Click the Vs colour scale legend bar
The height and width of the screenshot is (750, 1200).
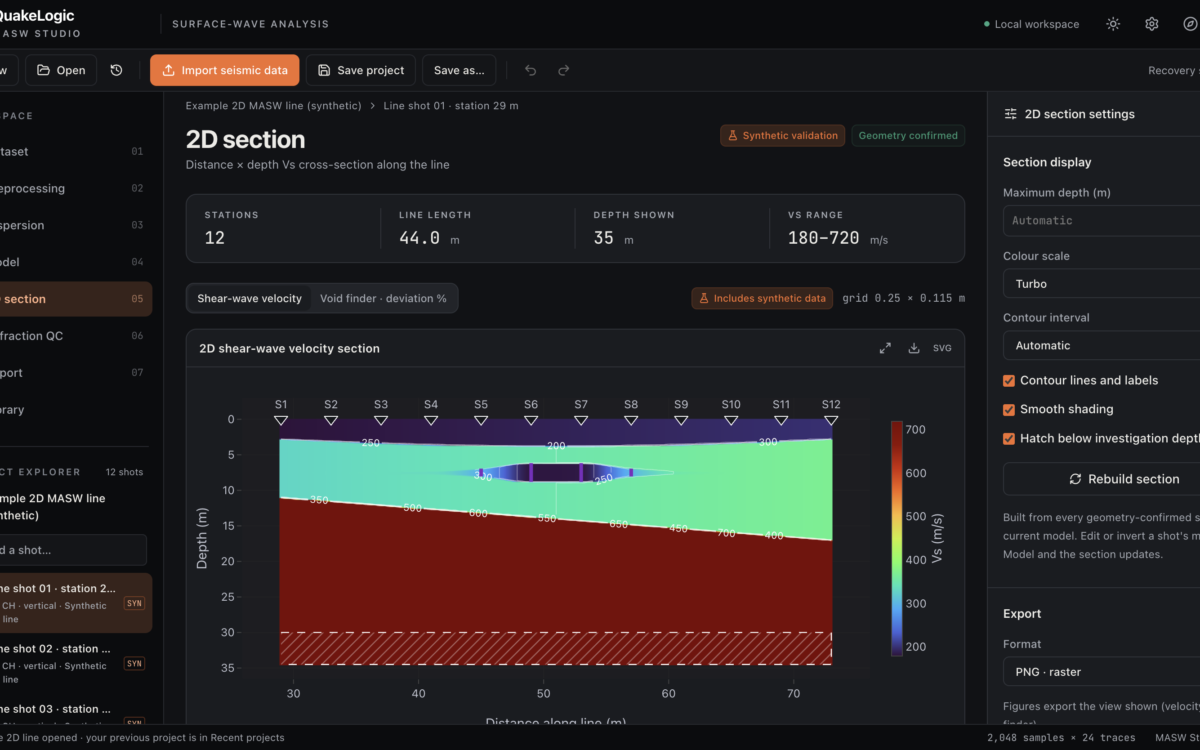[897, 538]
